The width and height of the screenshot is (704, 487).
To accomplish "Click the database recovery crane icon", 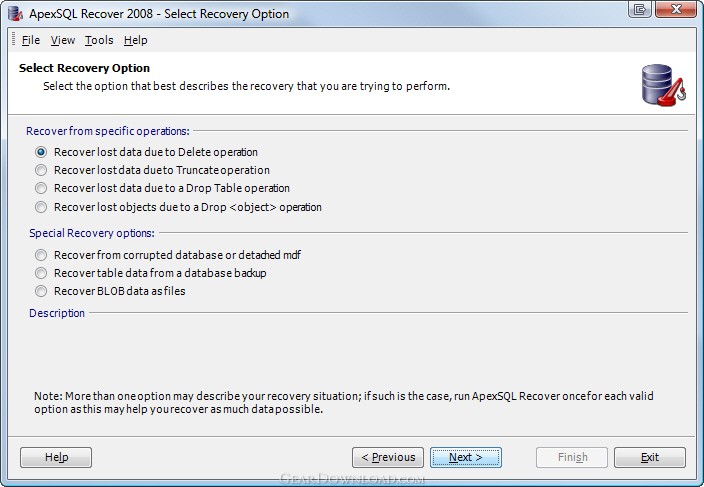I will (x=664, y=85).
